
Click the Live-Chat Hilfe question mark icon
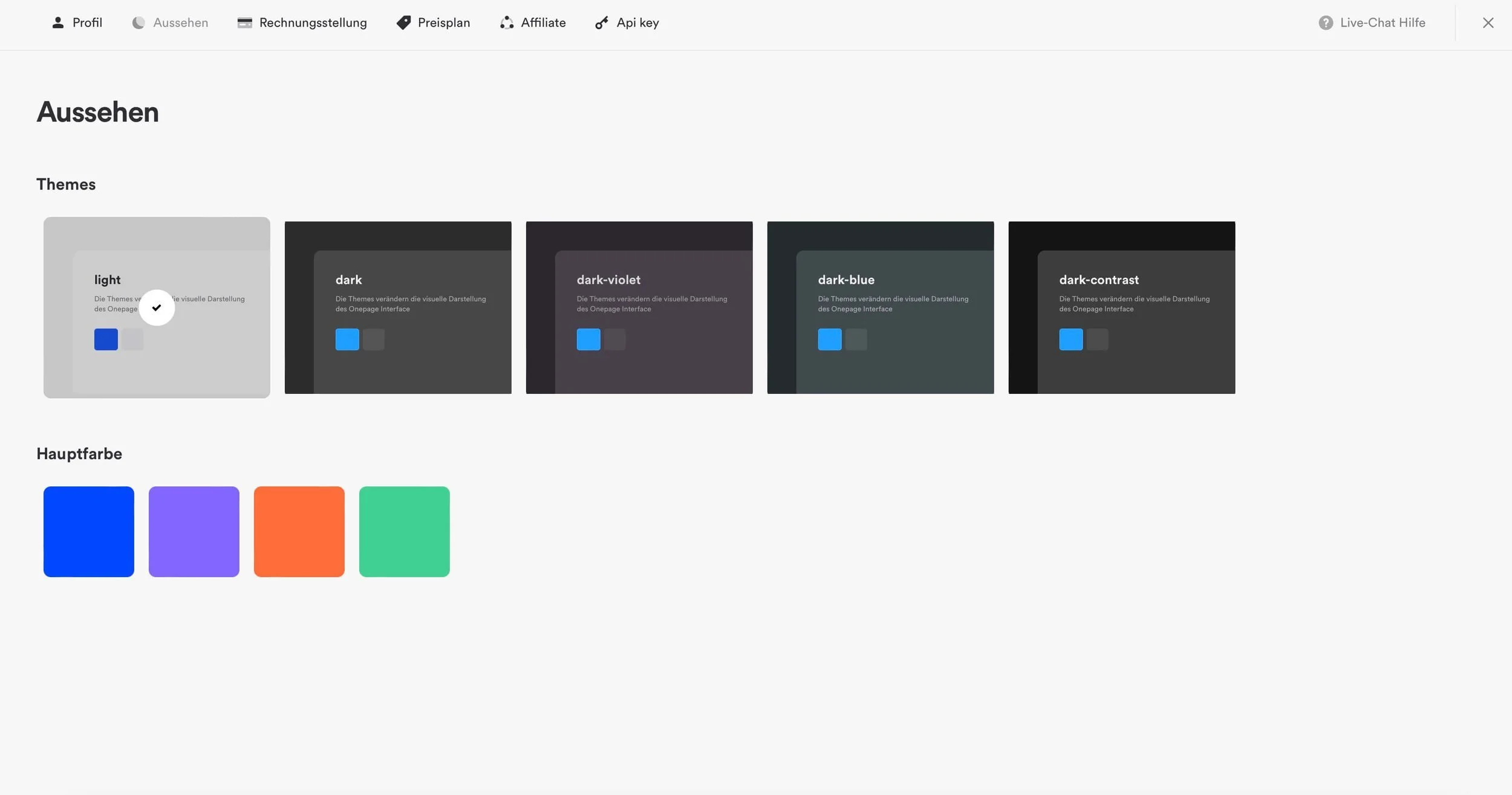1325,23
